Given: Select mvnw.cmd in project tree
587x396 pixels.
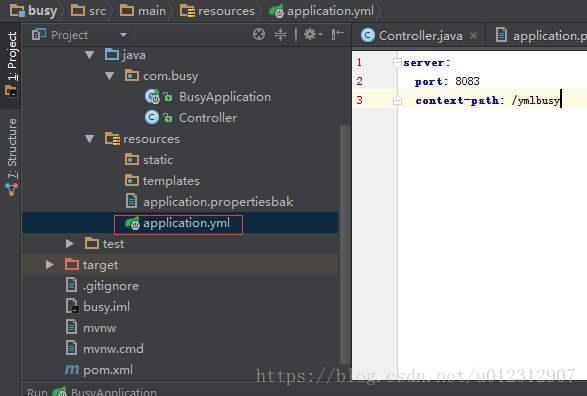Looking at the screenshot, I should (113, 349).
